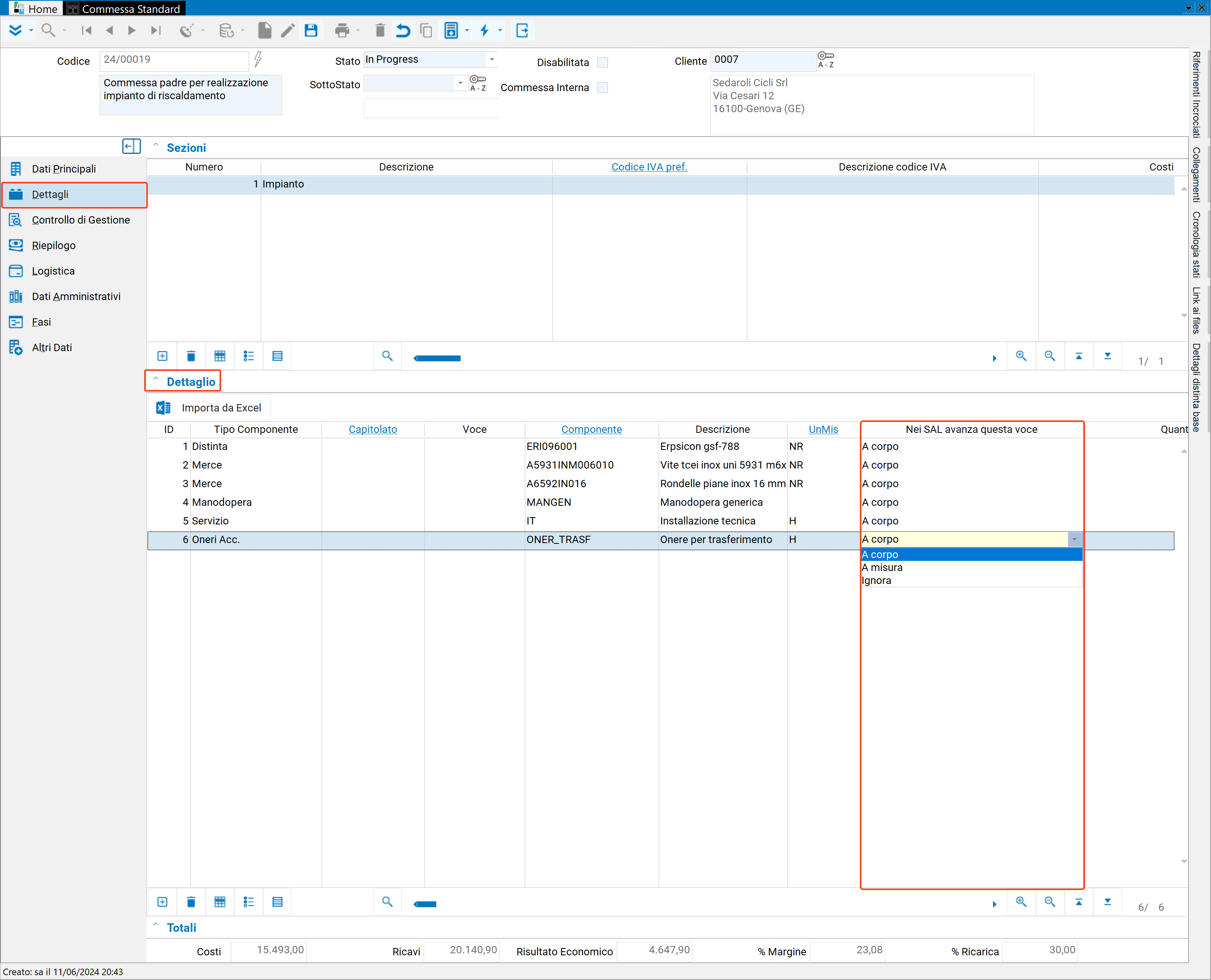Click the search magnifier in the top toolbar
This screenshot has height=980, width=1211.
pos(49,30)
